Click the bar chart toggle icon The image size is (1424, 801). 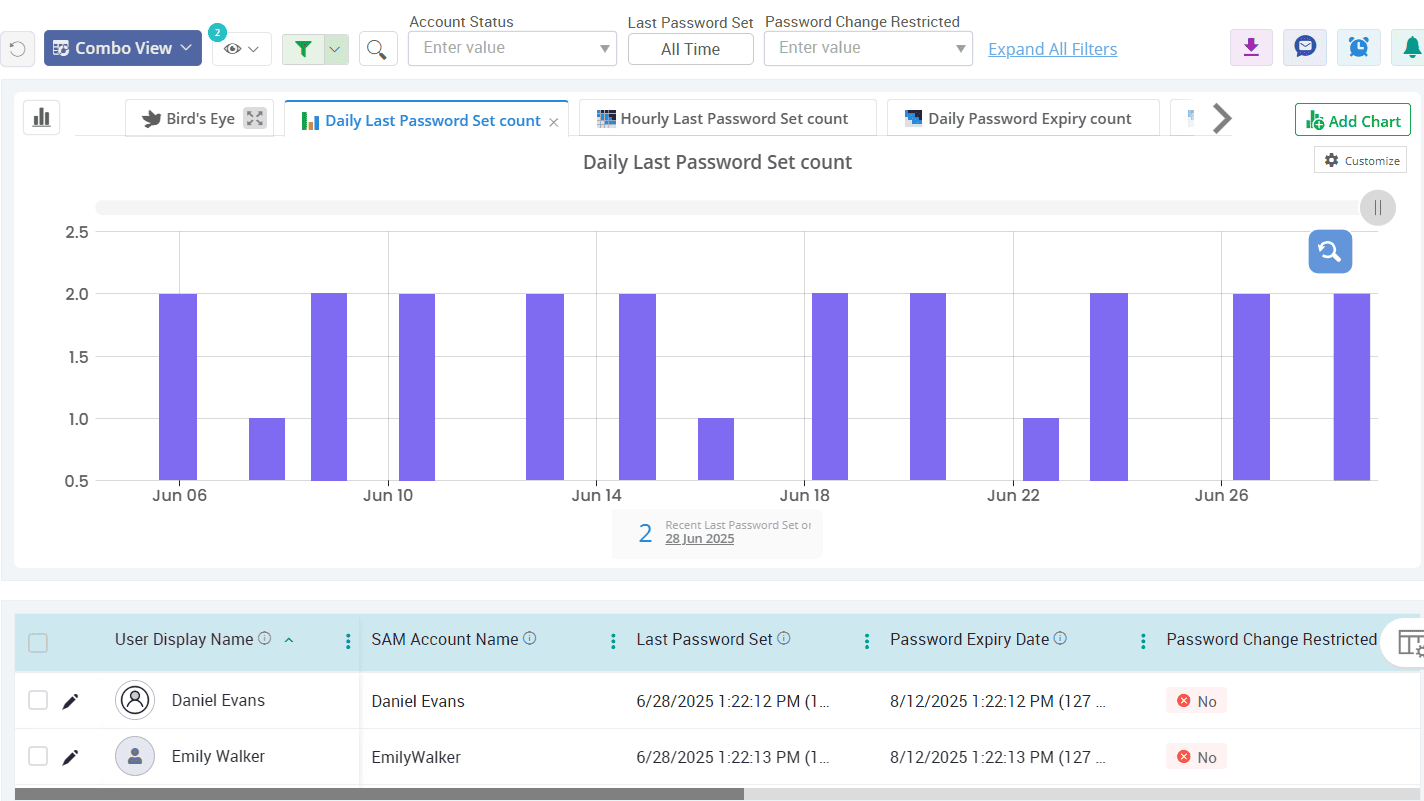(x=41, y=118)
